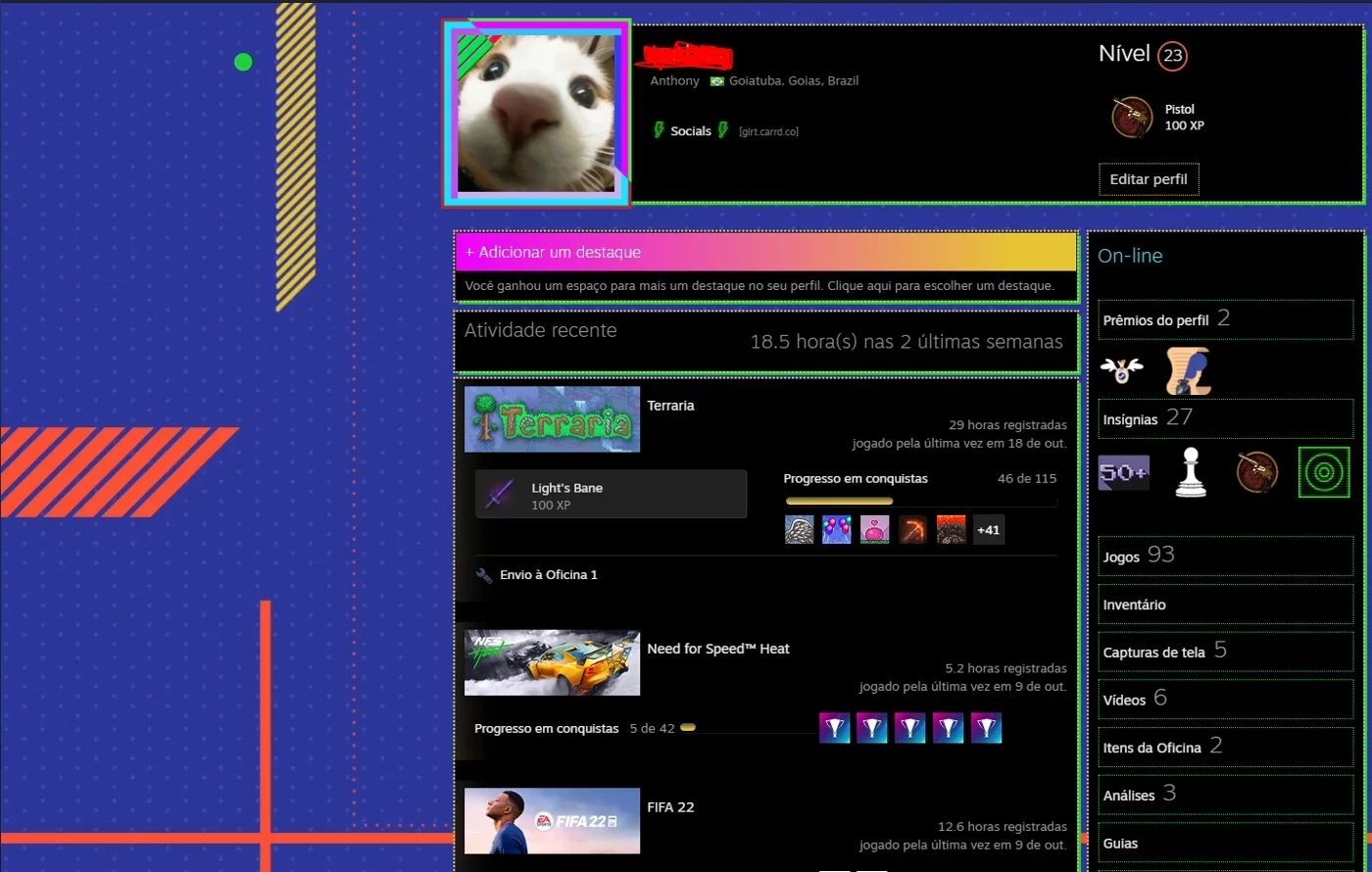The image size is (1372, 872).
Task: Click the 5 de 42 achievement count
Action: (x=652, y=729)
